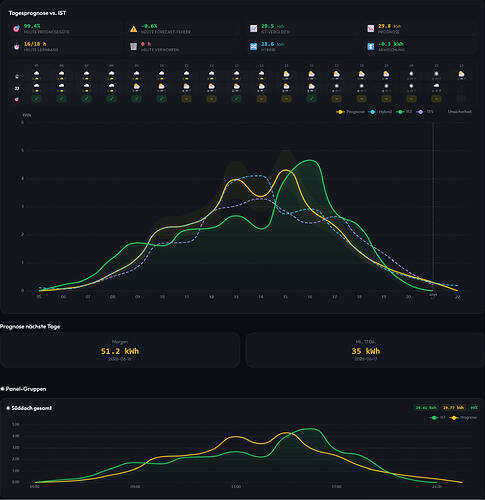Click the lower cloud icon for hour 21
This screenshot has height=500, width=485.
click(436, 86)
